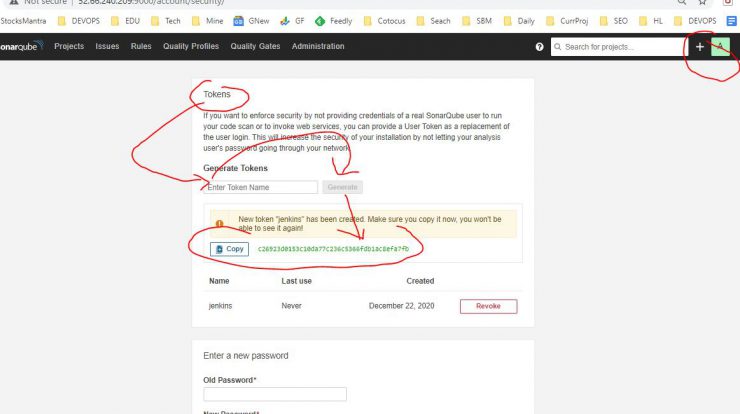Open the CurrProj bookmark folder
This screenshot has width=740, height=414.
coord(567,21)
